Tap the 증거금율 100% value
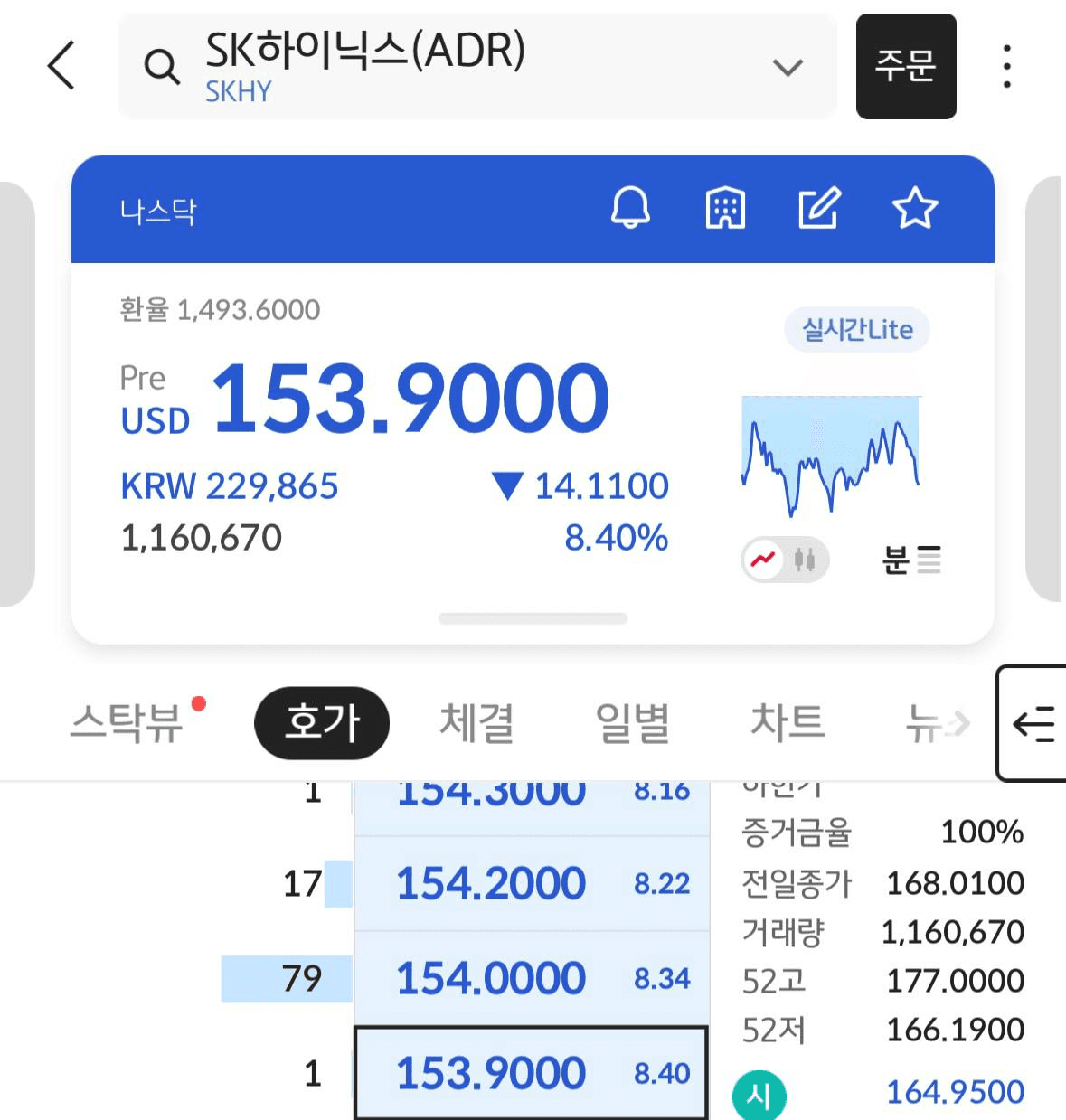The width and height of the screenshot is (1066, 1120). 982,832
